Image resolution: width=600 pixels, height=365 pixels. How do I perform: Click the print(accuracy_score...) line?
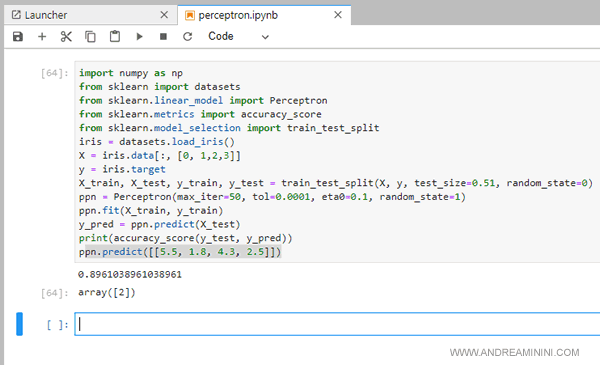(186, 238)
